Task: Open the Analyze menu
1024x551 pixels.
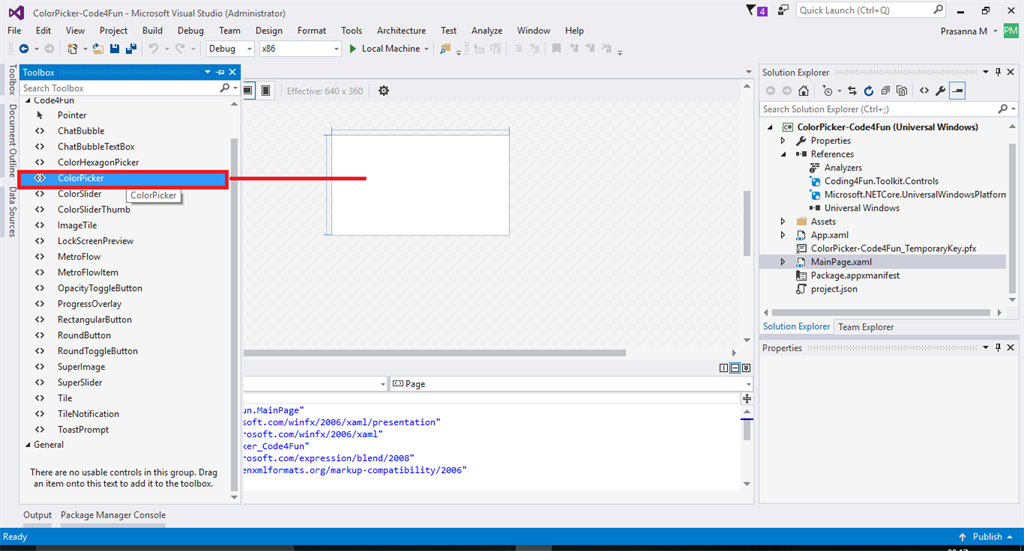Action: pos(487,31)
